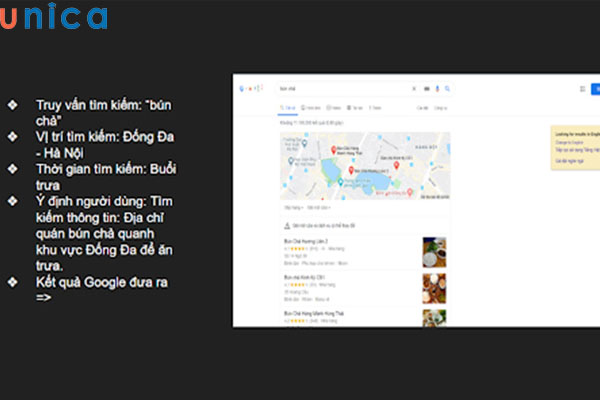Click the Google logo beside the search box
The width and height of the screenshot is (600, 400).
pos(251,89)
